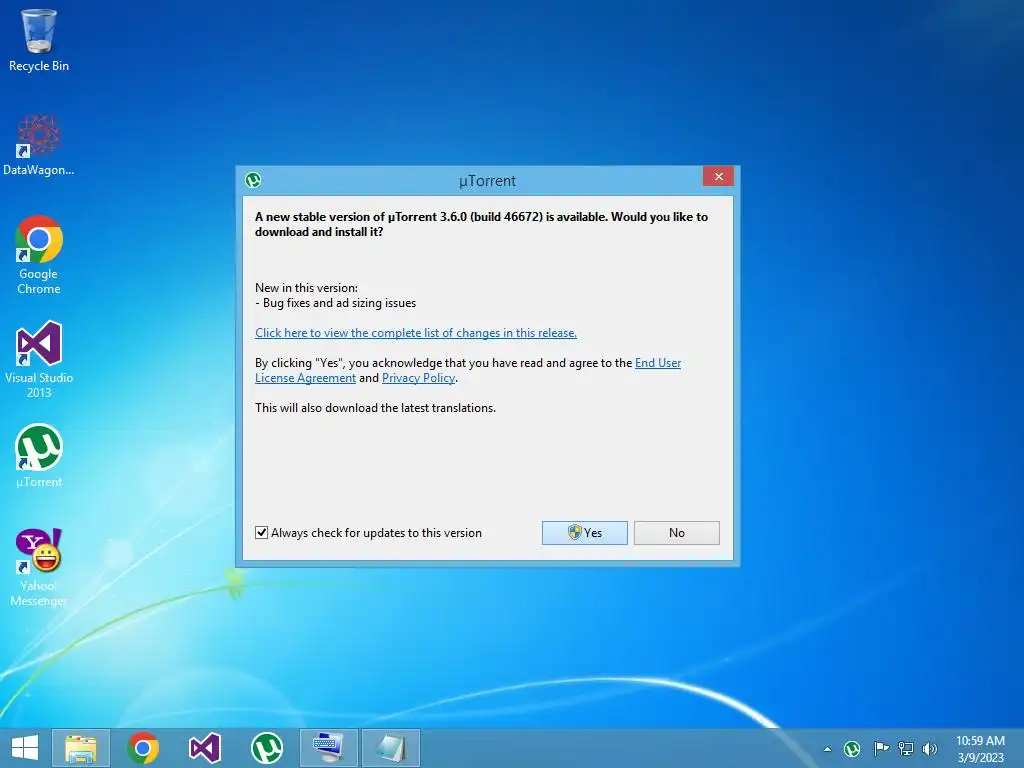Open Visual Studio 2013 desktop shortcut
The image size is (1024, 768).
tap(39, 359)
